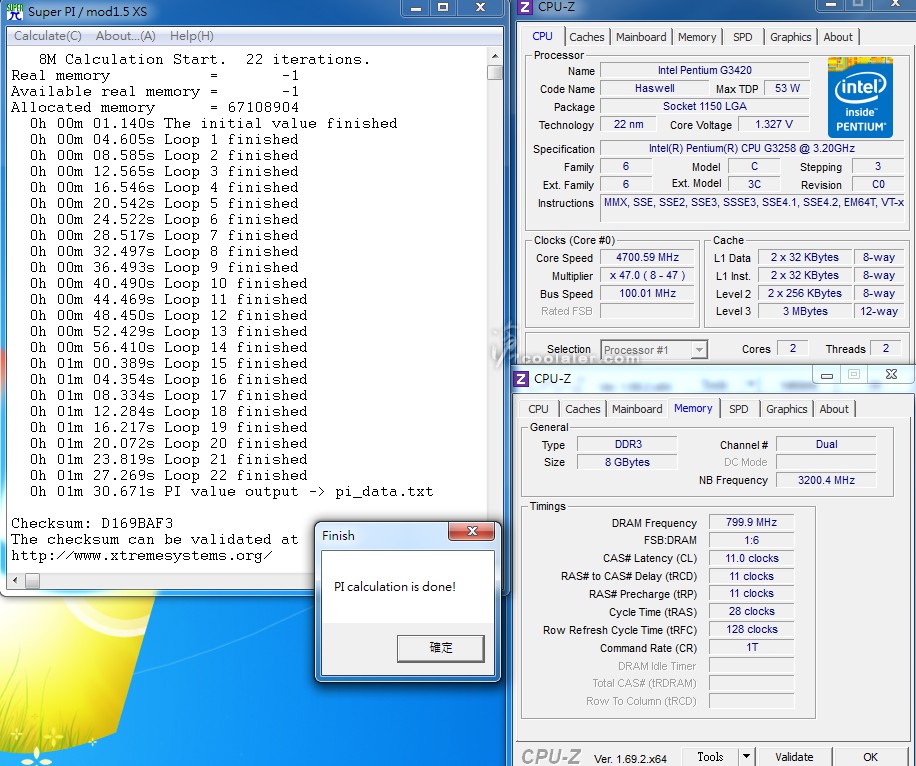Click the Level 3 cache value 3 MBytes
Viewport: 916px width, 766px height.
805,311
